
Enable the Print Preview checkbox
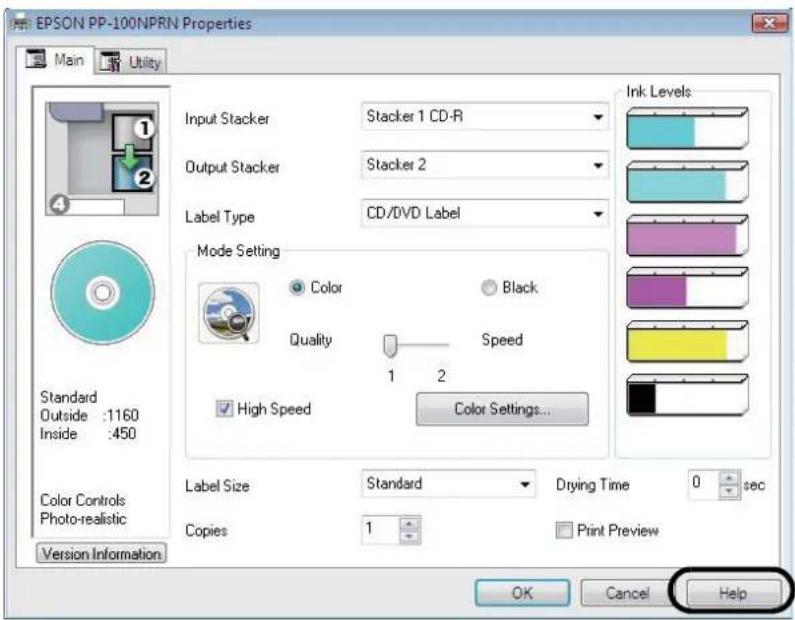pos(564,530)
